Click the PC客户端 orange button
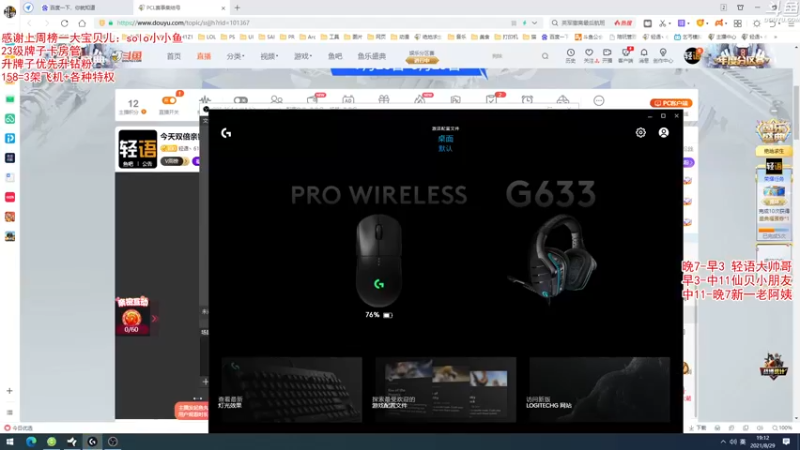Screen dimensions: 800x450 [671, 103]
